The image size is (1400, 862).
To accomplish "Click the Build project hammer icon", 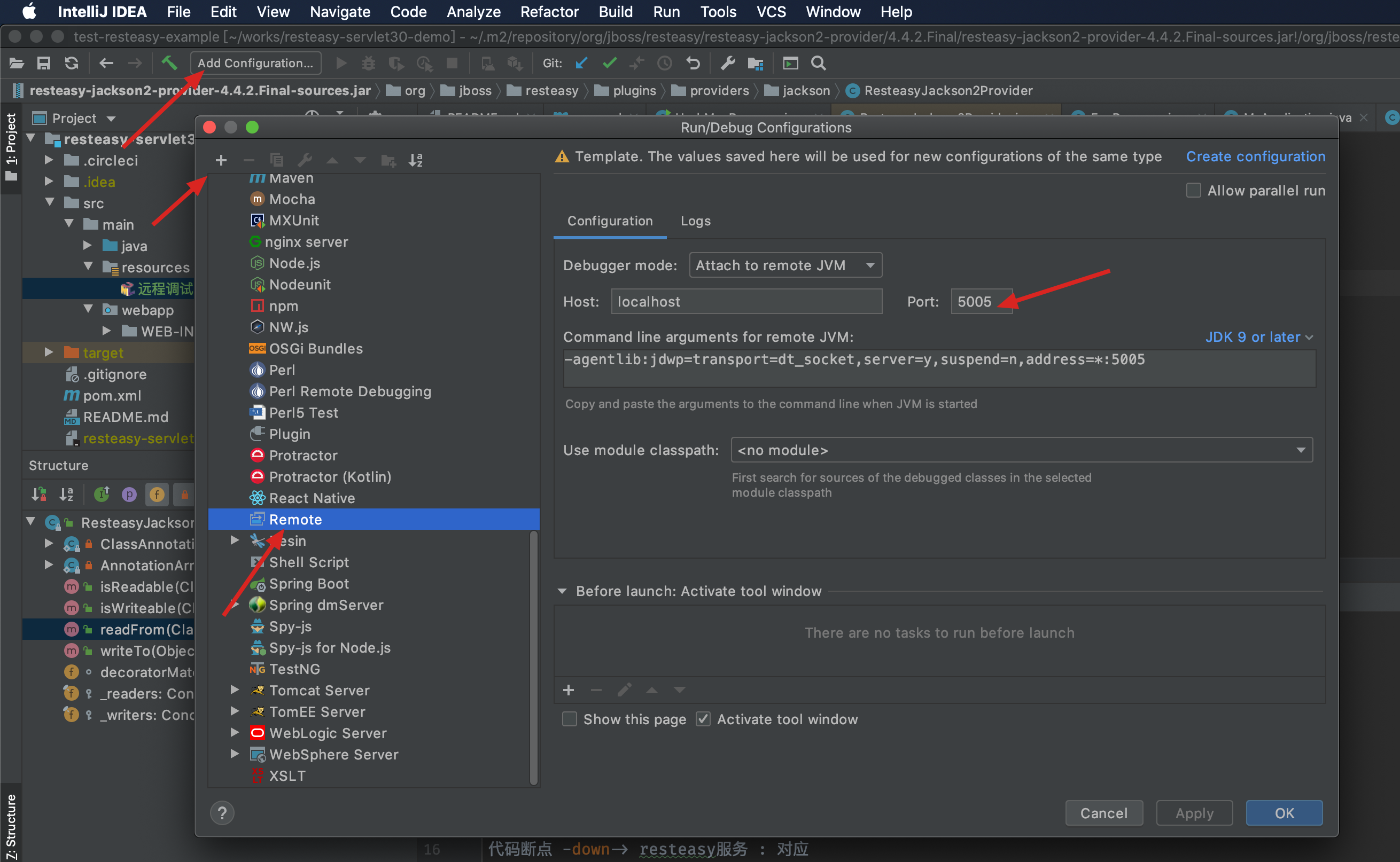I will point(169,62).
